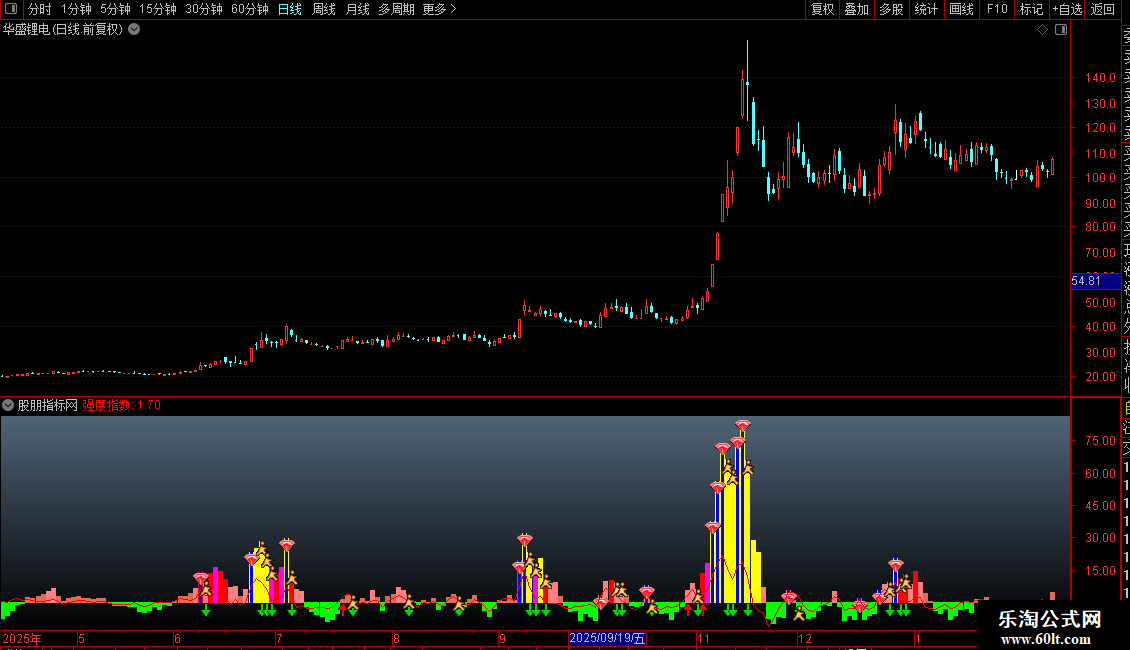Click the 强度指数: 1.70 indicator value

tap(121, 405)
